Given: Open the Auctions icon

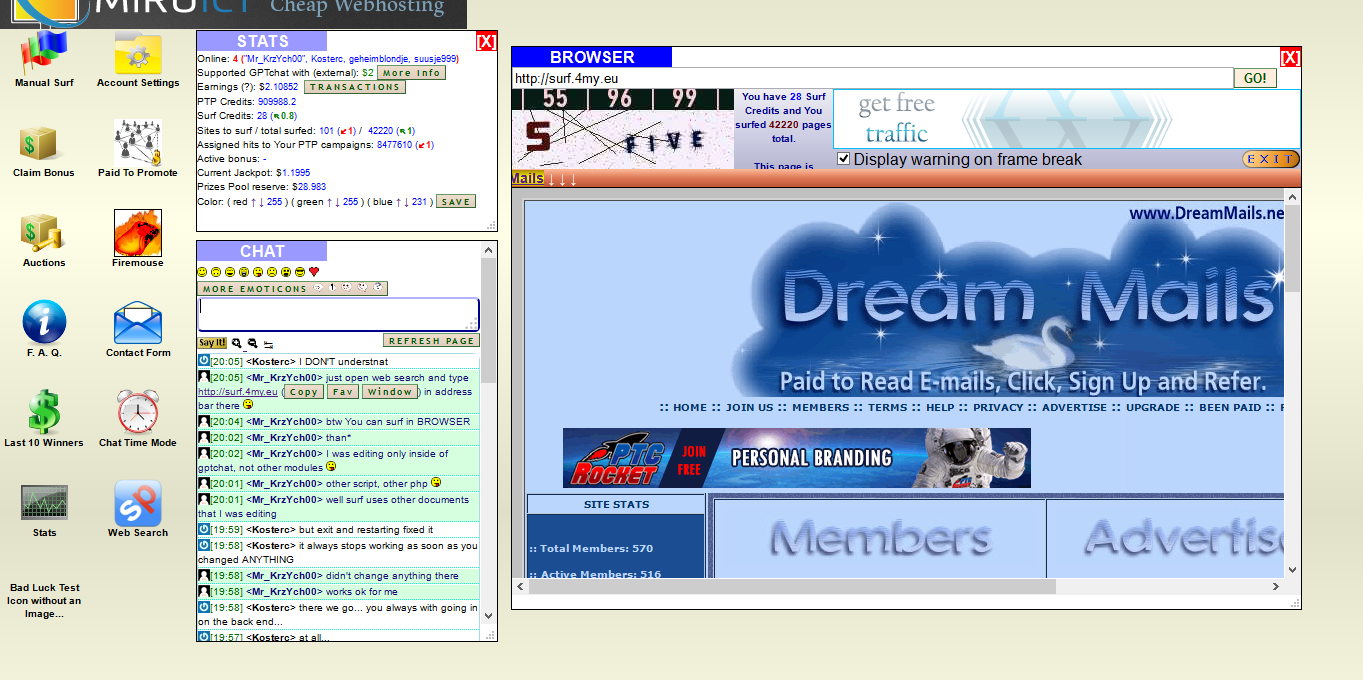Looking at the screenshot, I should coord(44,232).
